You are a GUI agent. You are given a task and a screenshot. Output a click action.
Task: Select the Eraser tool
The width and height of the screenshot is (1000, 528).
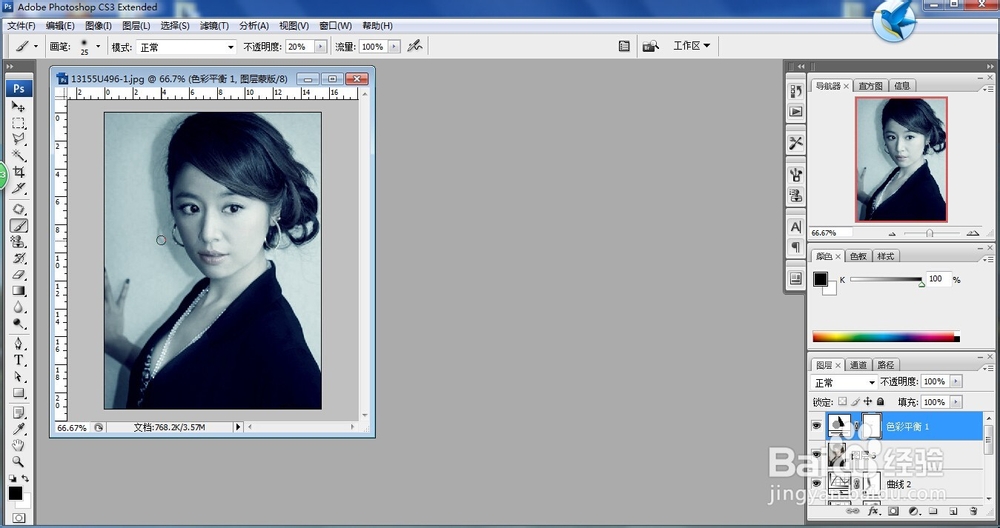[18, 274]
